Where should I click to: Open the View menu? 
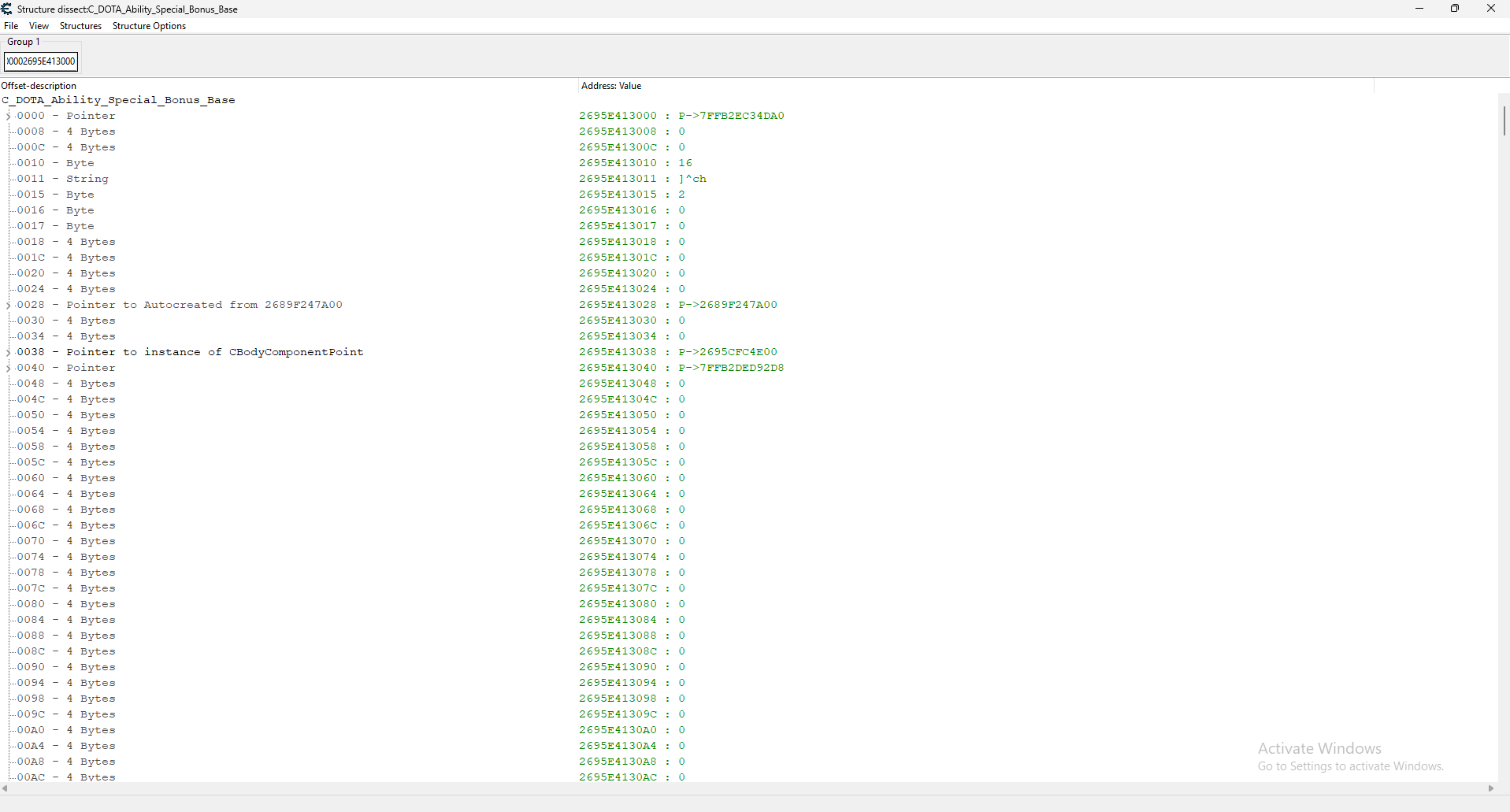pos(39,26)
